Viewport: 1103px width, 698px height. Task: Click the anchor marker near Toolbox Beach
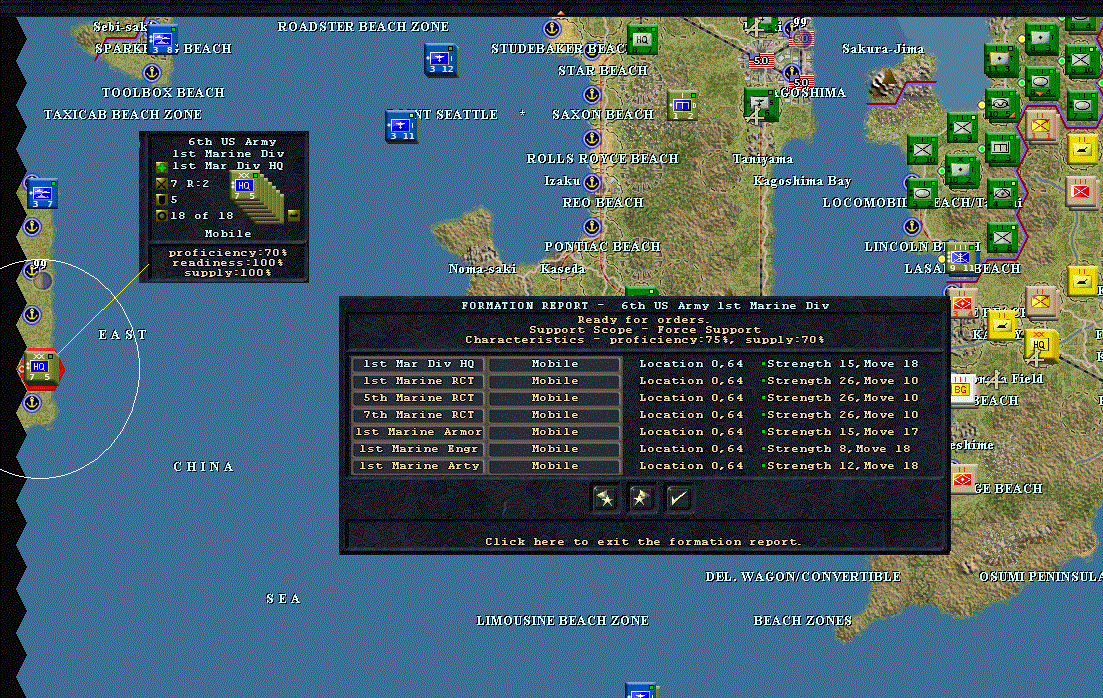tap(151, 72)
